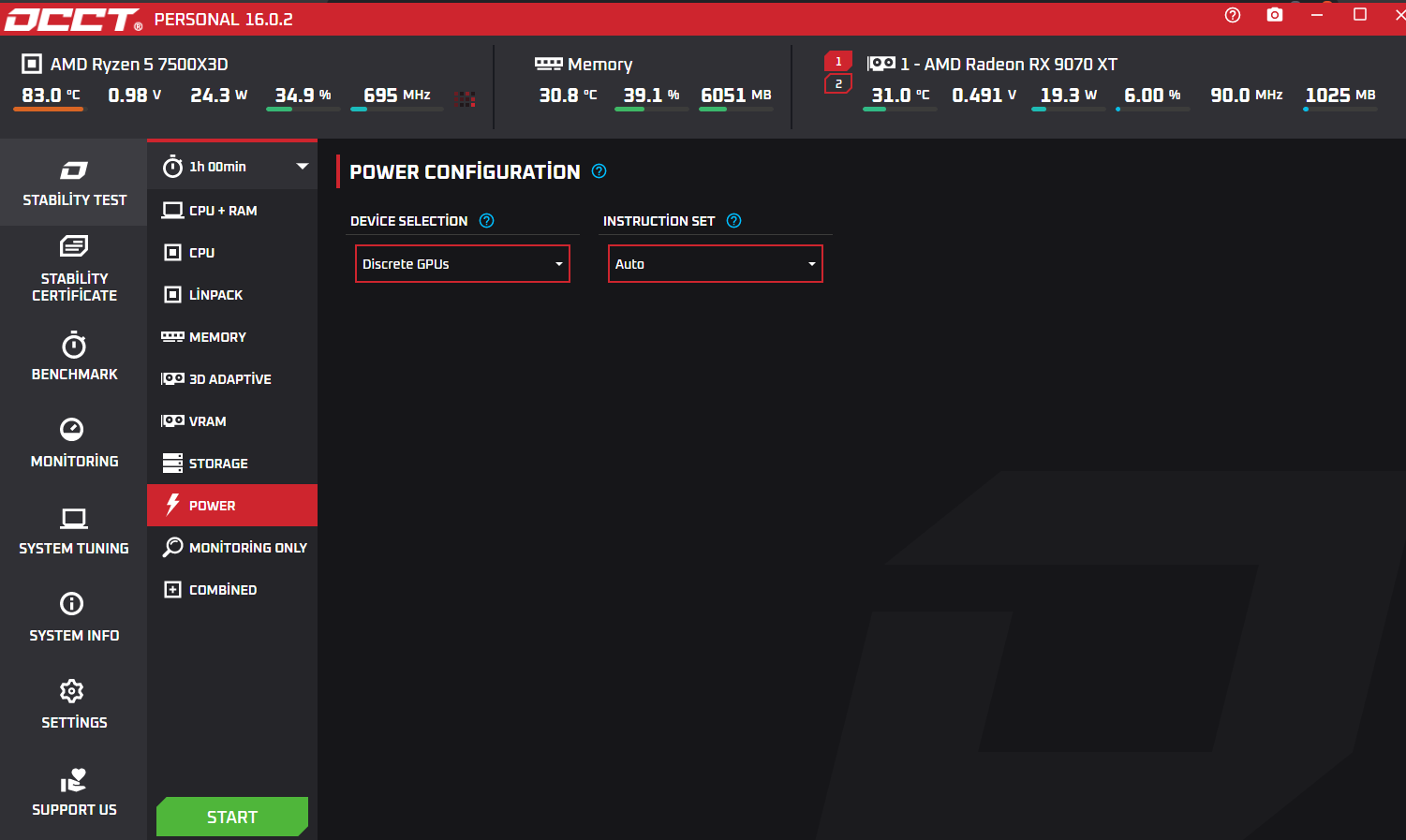Select the Combined test

[x=232, y=590]
